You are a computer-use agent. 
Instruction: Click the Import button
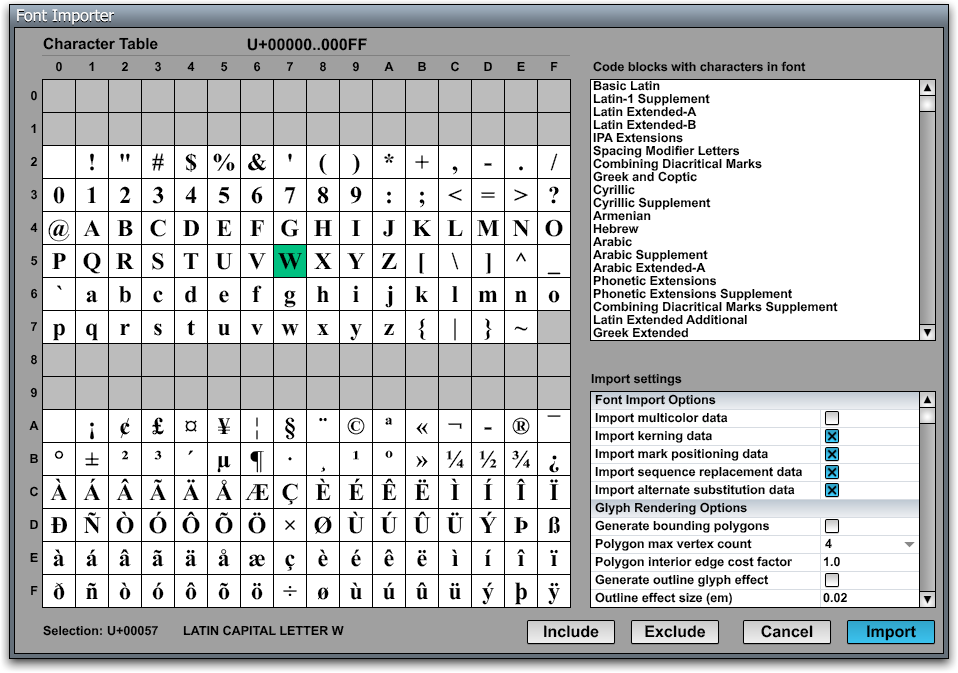(x=890, y=631)
